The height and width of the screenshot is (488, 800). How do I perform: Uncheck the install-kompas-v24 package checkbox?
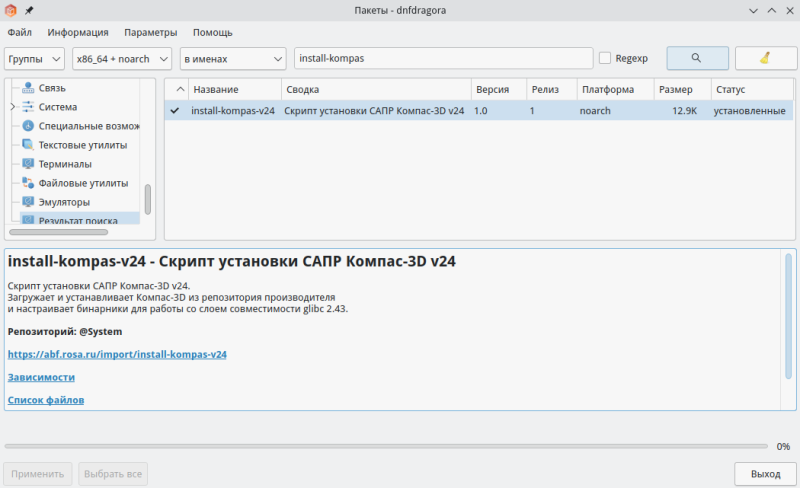click(175, 110)
